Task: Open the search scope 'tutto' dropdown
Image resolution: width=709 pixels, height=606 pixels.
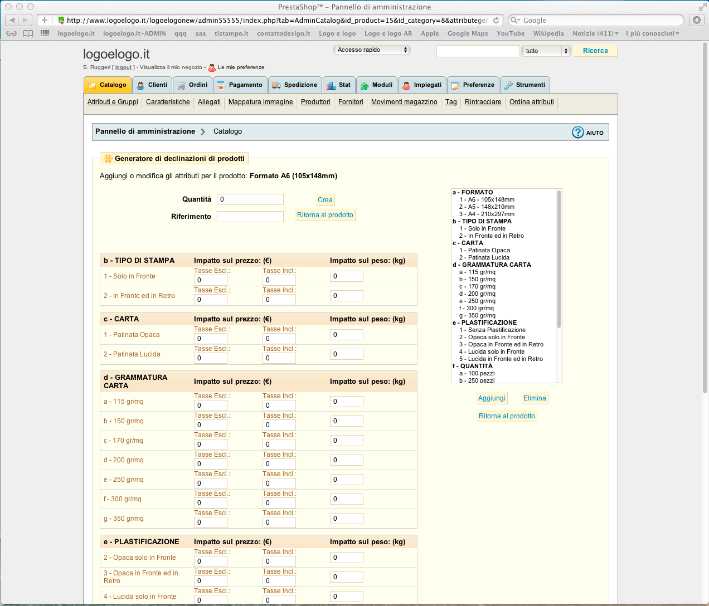Action: tap(546, 50)
